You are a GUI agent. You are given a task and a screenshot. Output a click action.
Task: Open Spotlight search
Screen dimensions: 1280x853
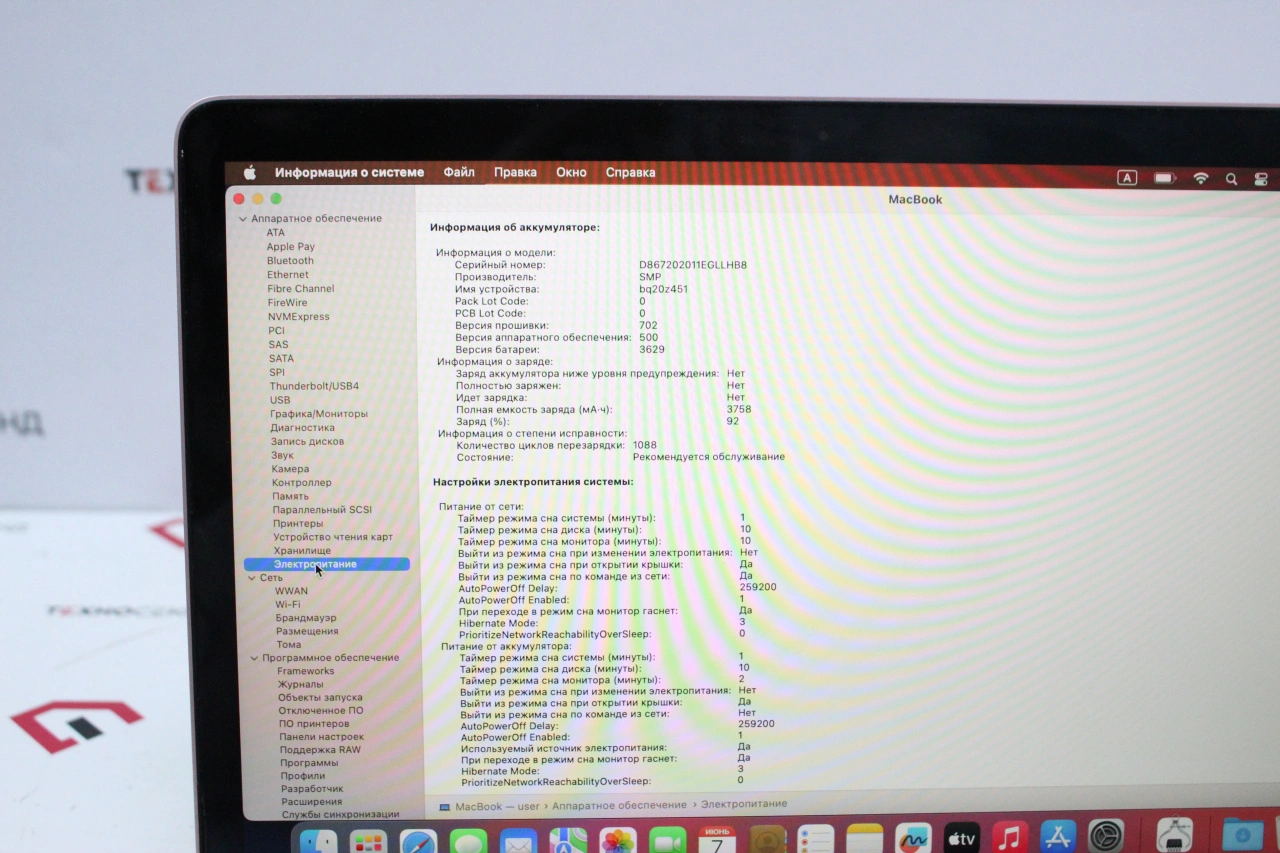(x=1232, y=179)
